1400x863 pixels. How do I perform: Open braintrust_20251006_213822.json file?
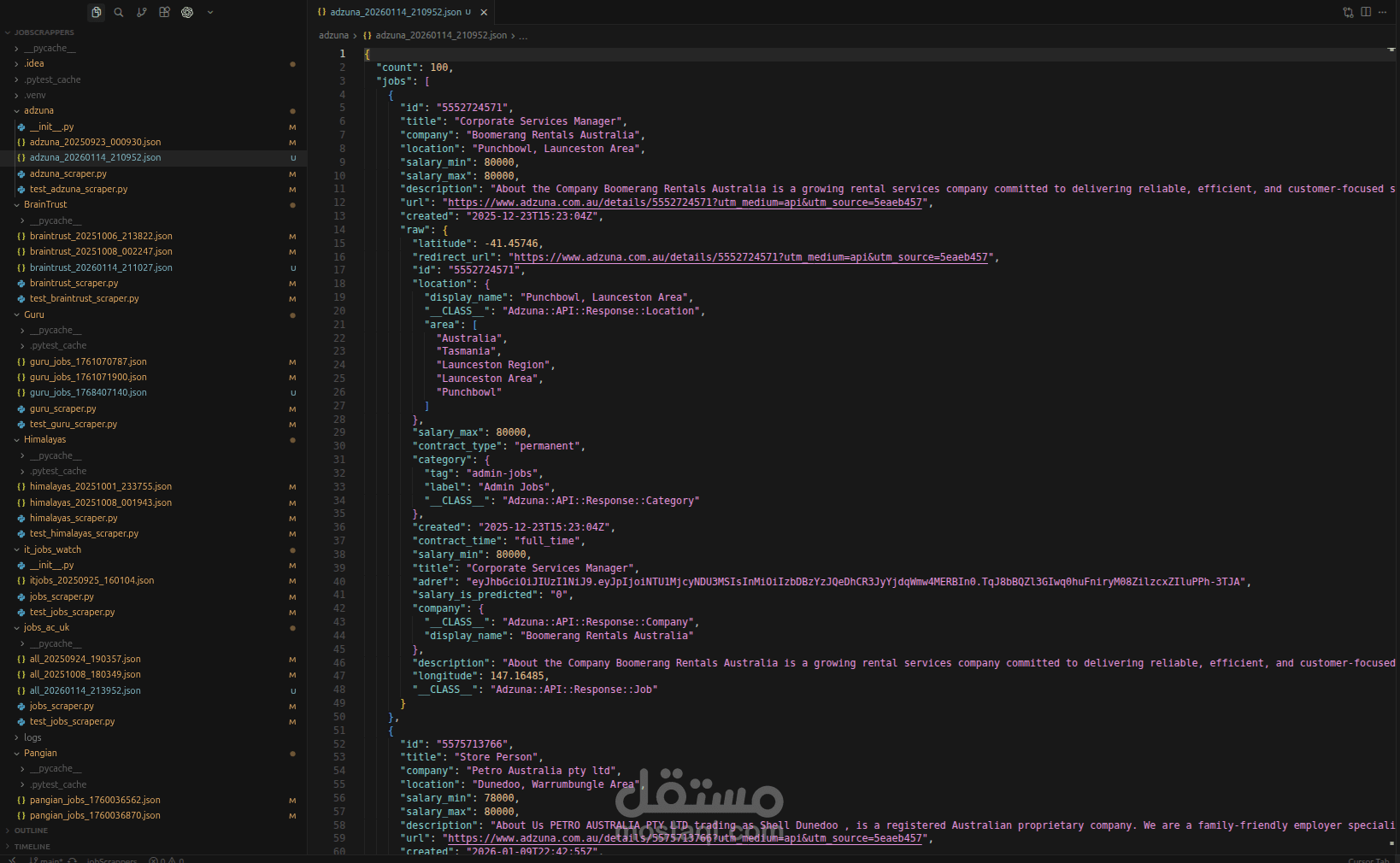coord(101,236)
